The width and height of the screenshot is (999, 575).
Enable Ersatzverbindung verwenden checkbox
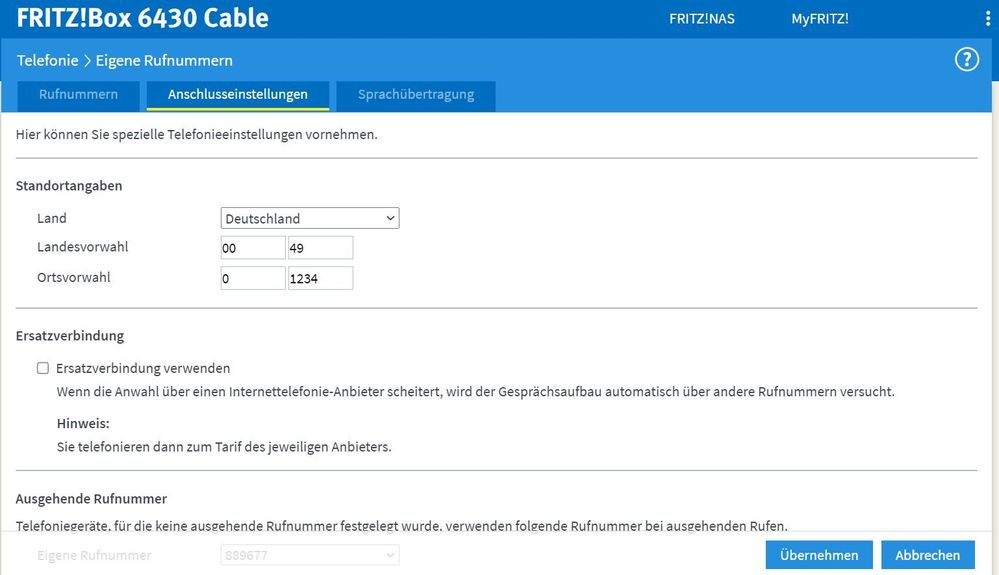tap(43, 368)
